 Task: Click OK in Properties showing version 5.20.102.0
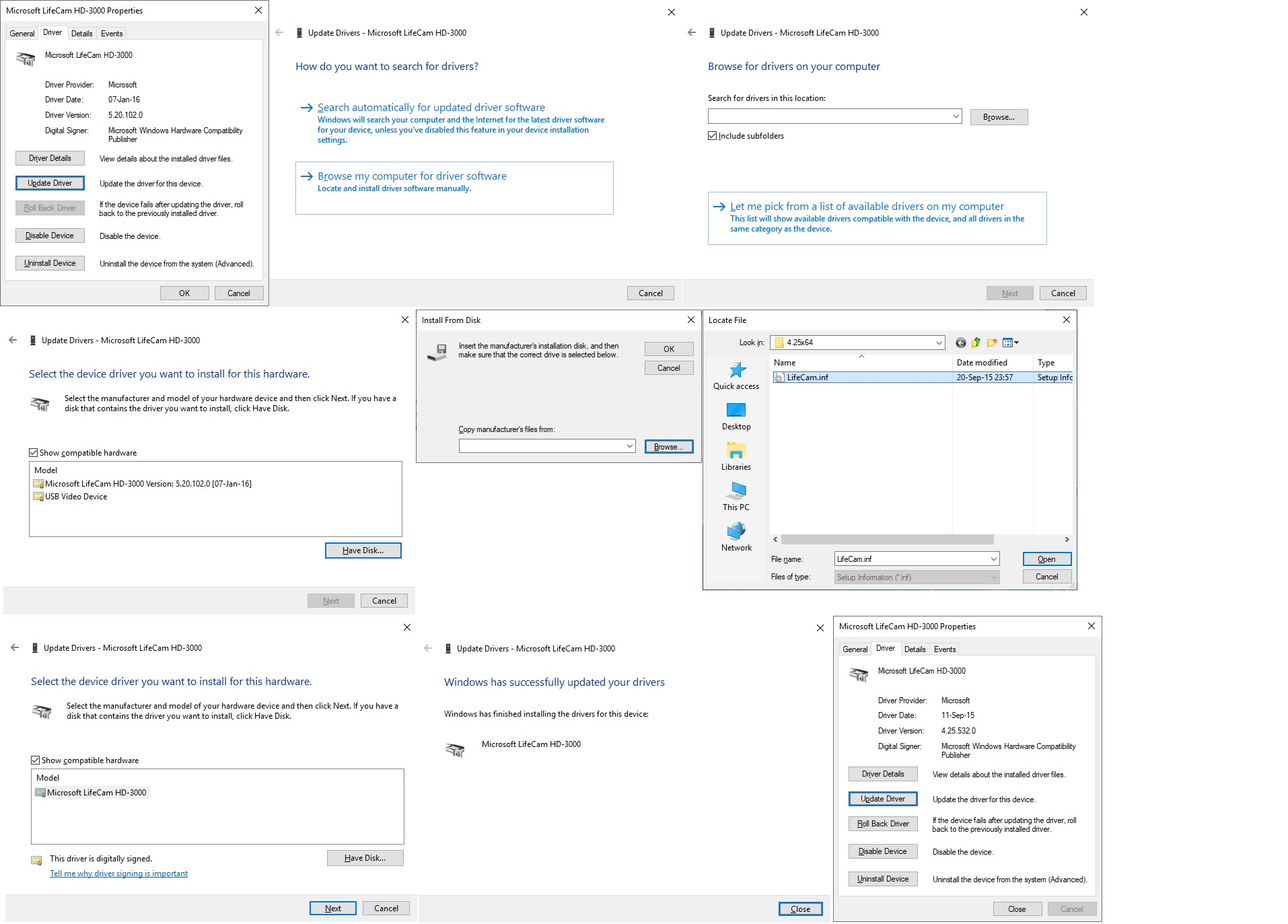(x=184, y=293)
